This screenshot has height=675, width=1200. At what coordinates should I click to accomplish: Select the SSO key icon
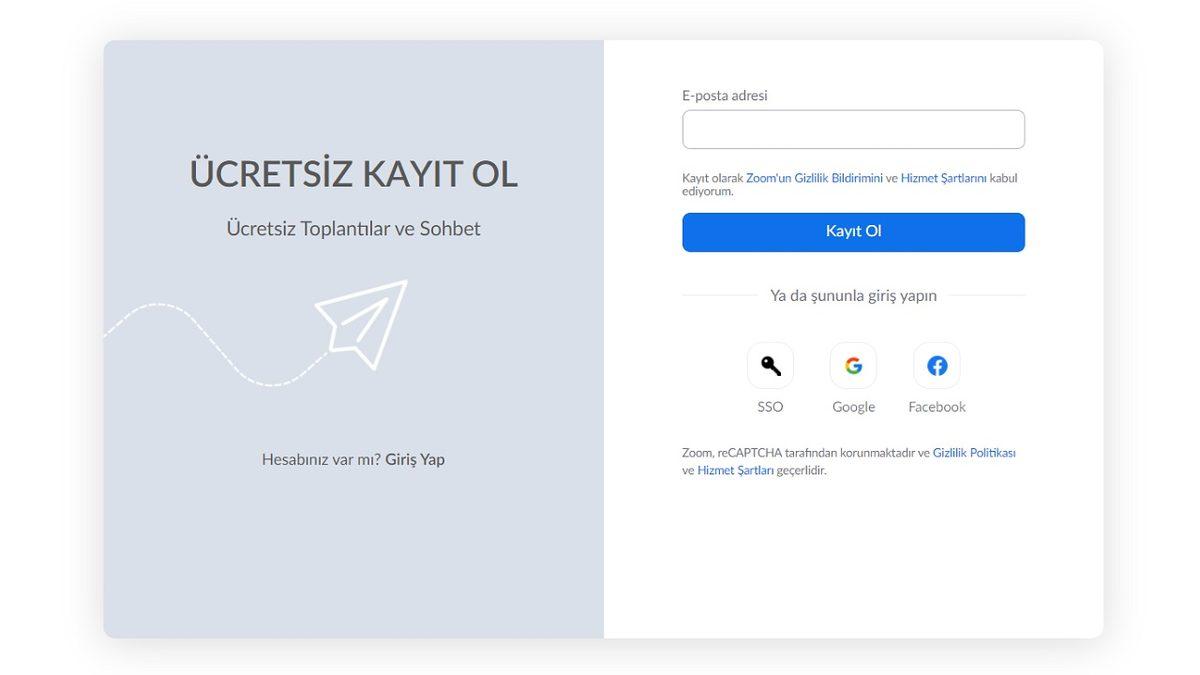click(770, 364)
